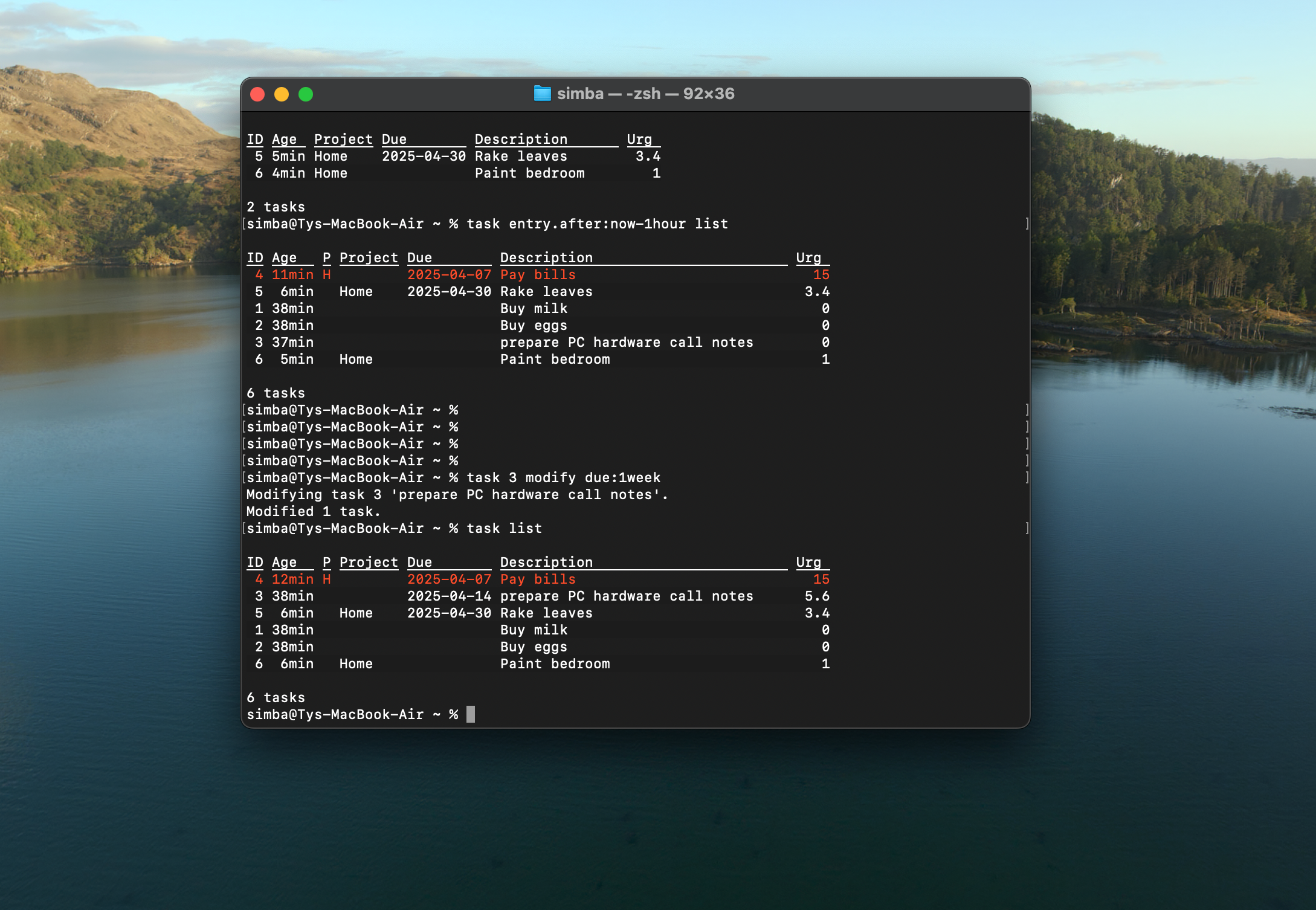Click the blue folder icon in title bar
Viewport: 1316px width, 910px height.
click(542, 94)
